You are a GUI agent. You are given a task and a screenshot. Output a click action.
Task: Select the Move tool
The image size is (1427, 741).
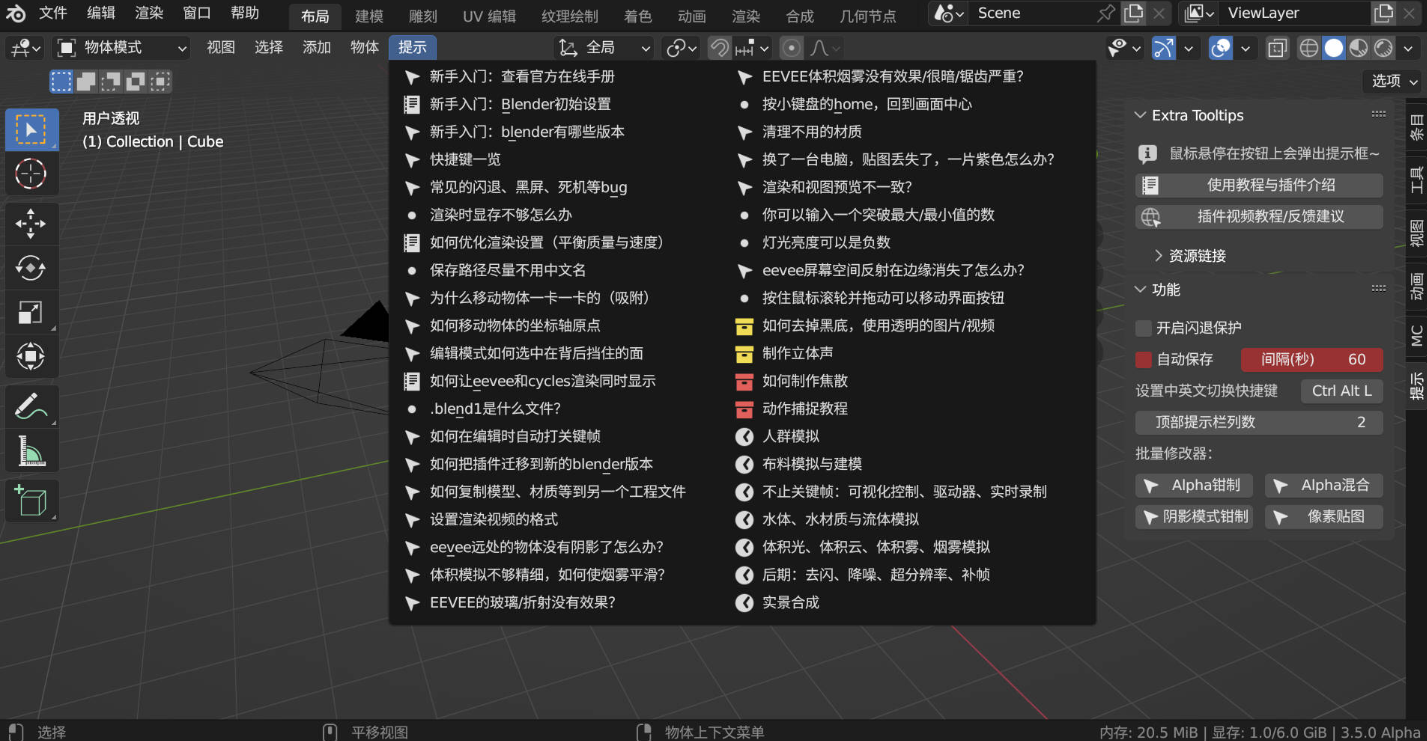point(30,224)
